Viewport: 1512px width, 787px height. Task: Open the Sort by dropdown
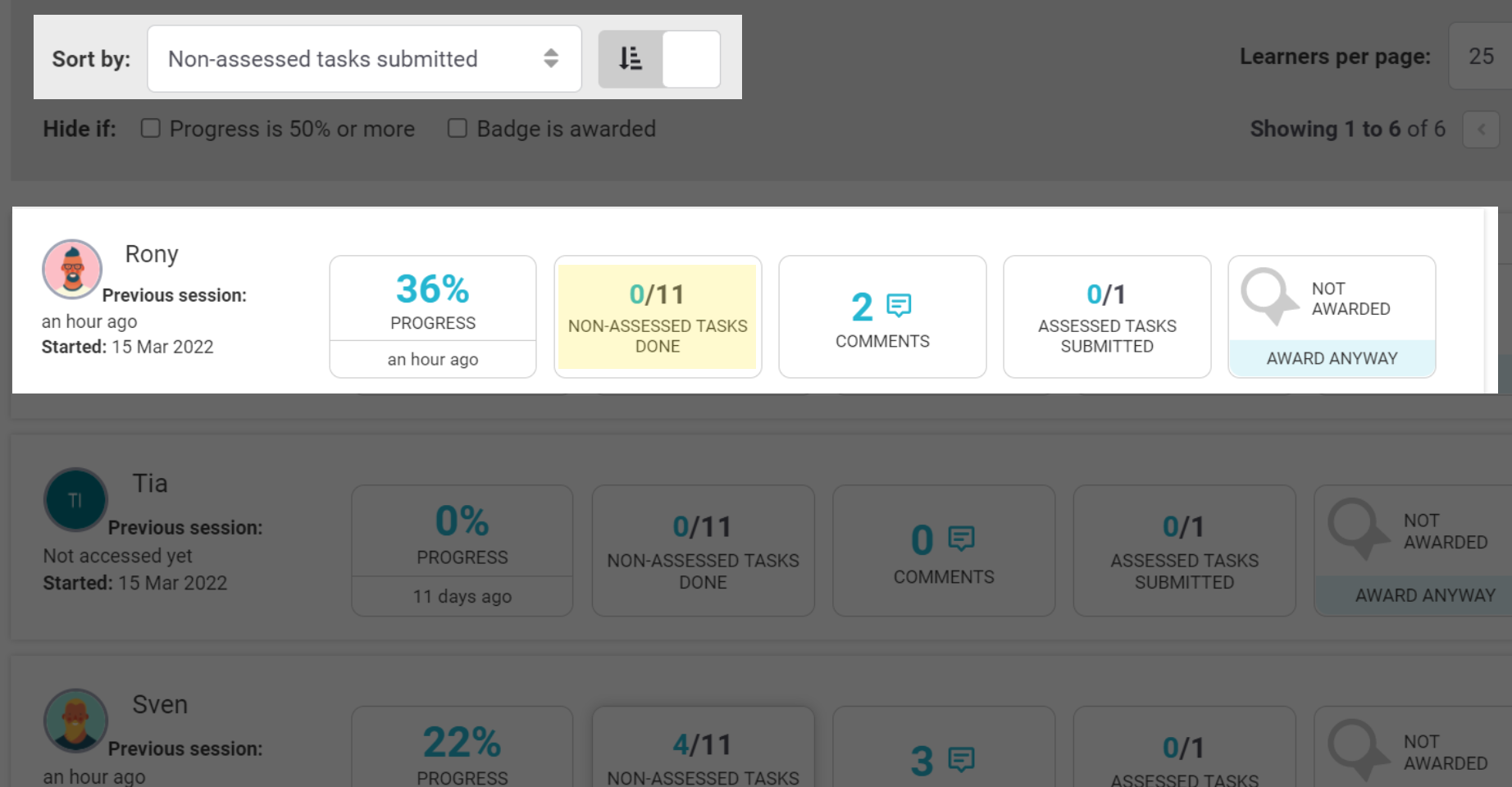tap(364, 59)
